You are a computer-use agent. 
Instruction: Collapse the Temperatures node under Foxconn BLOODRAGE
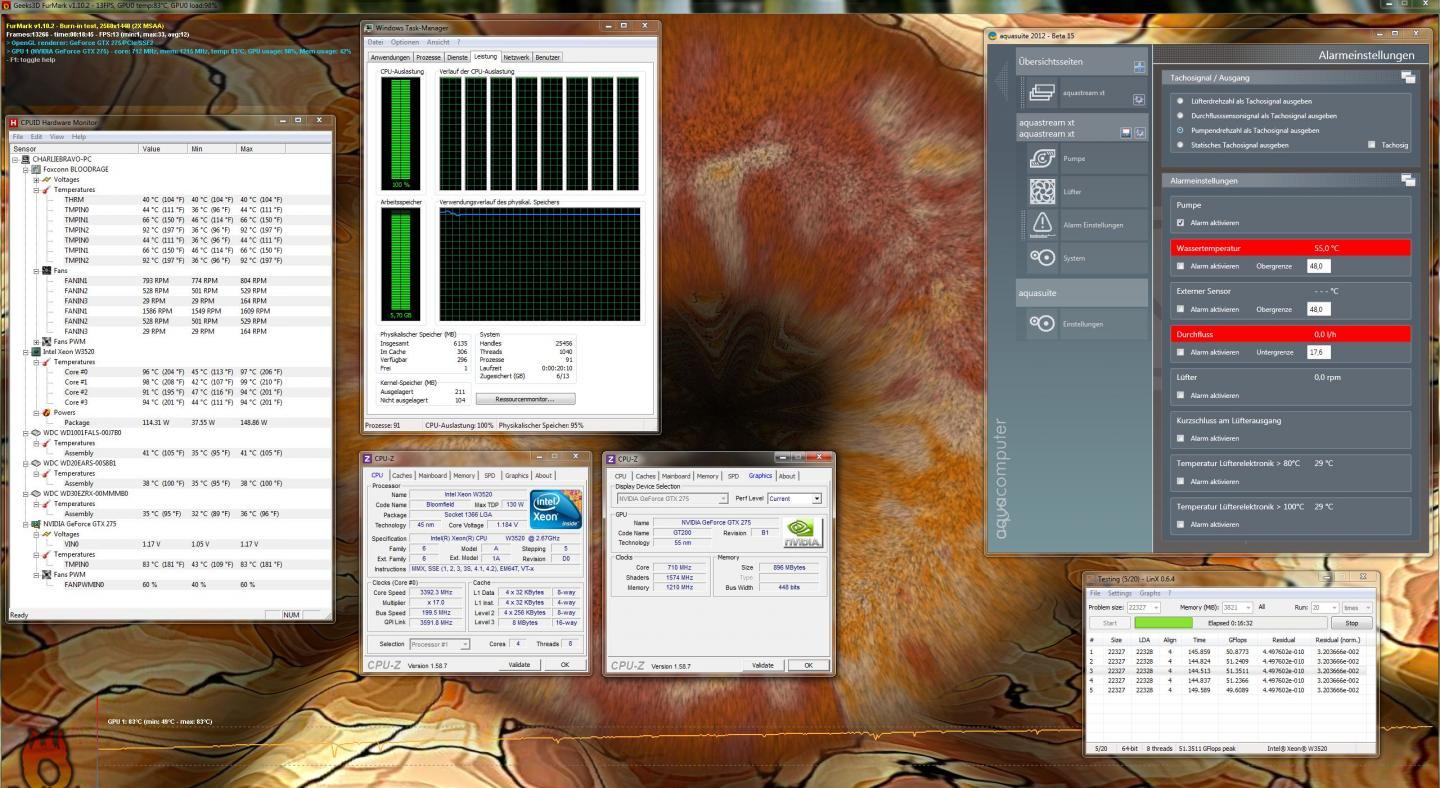click(35, 190)
